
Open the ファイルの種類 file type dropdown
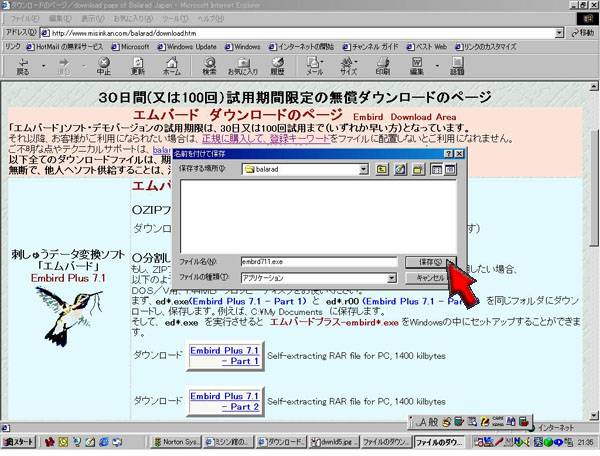click(391, 278)
